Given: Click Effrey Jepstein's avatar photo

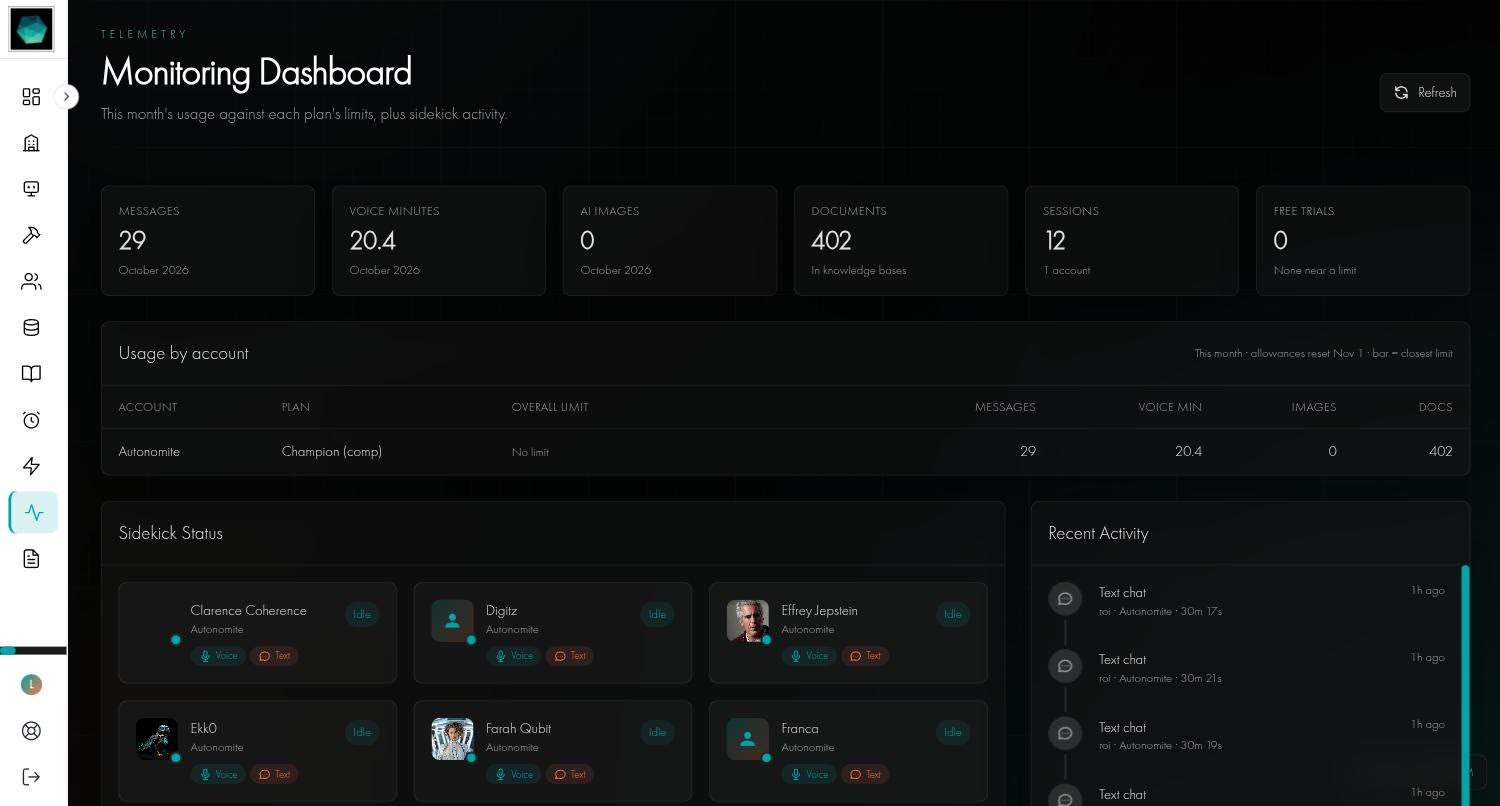Looking at the screenshot, I should tap(748, 621).
